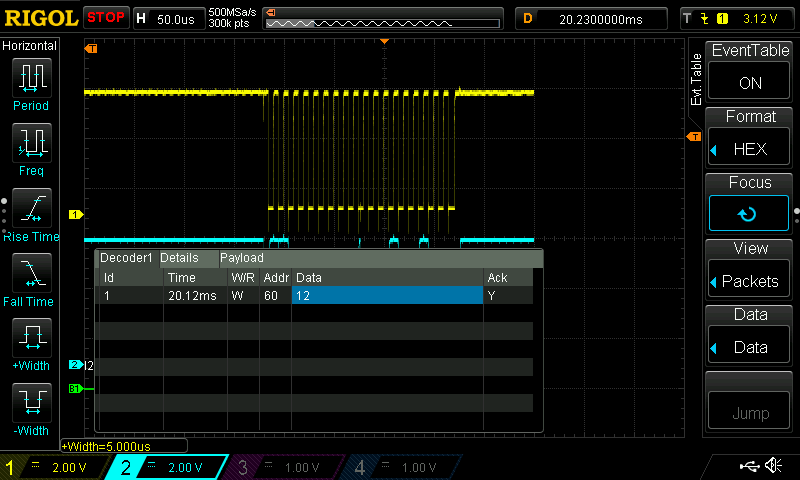Click the trigger rising edge icon
This screenshot has height=480, width=800.
705,19
